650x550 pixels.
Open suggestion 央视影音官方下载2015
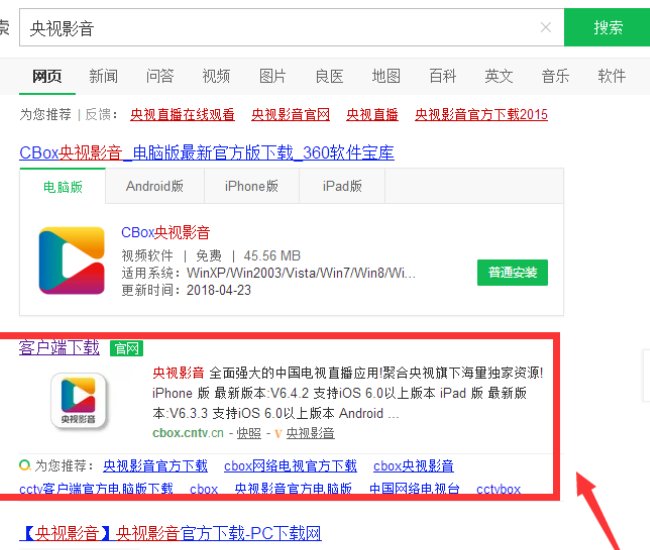click(481, 114)
